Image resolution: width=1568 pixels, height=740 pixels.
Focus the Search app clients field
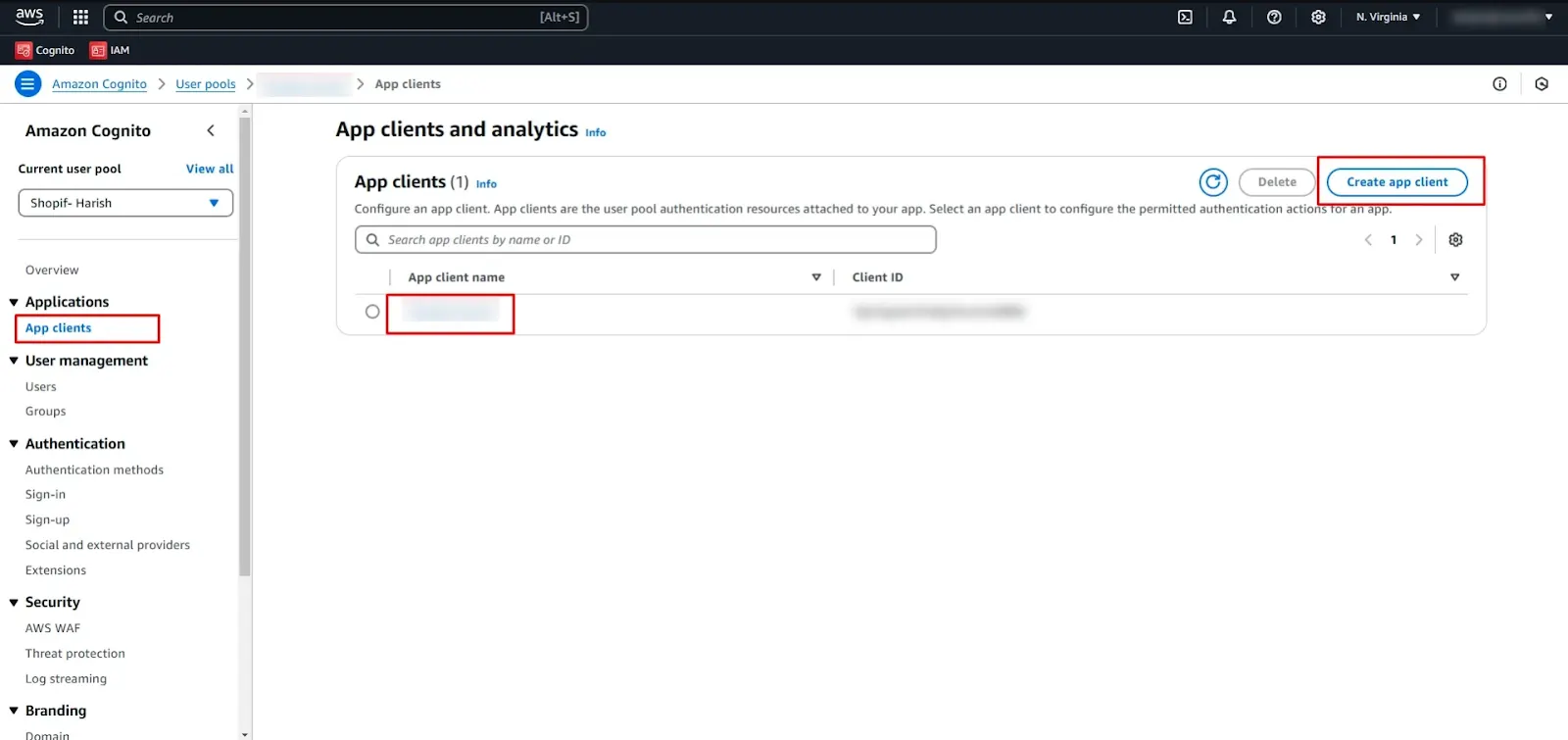[x=646, y=240]
